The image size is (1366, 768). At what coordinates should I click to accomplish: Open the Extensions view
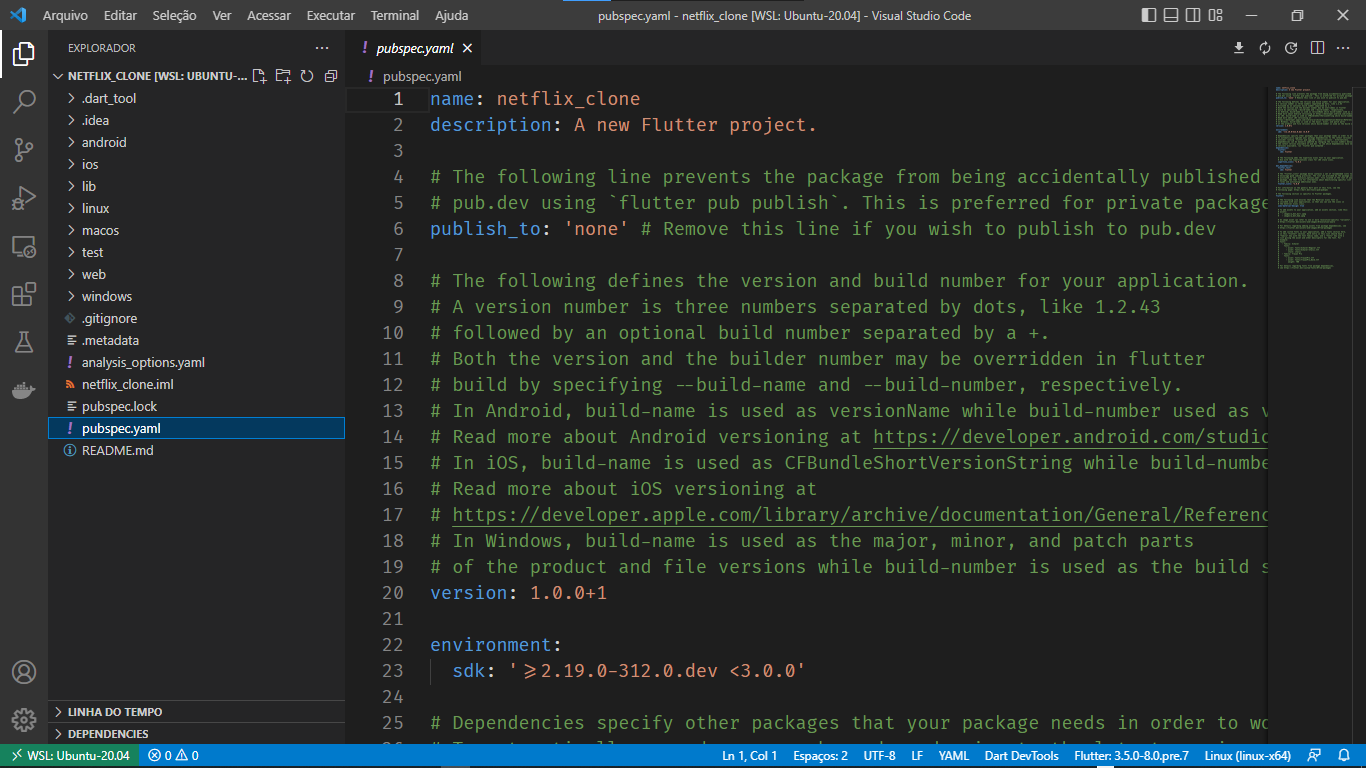point(24,294)
